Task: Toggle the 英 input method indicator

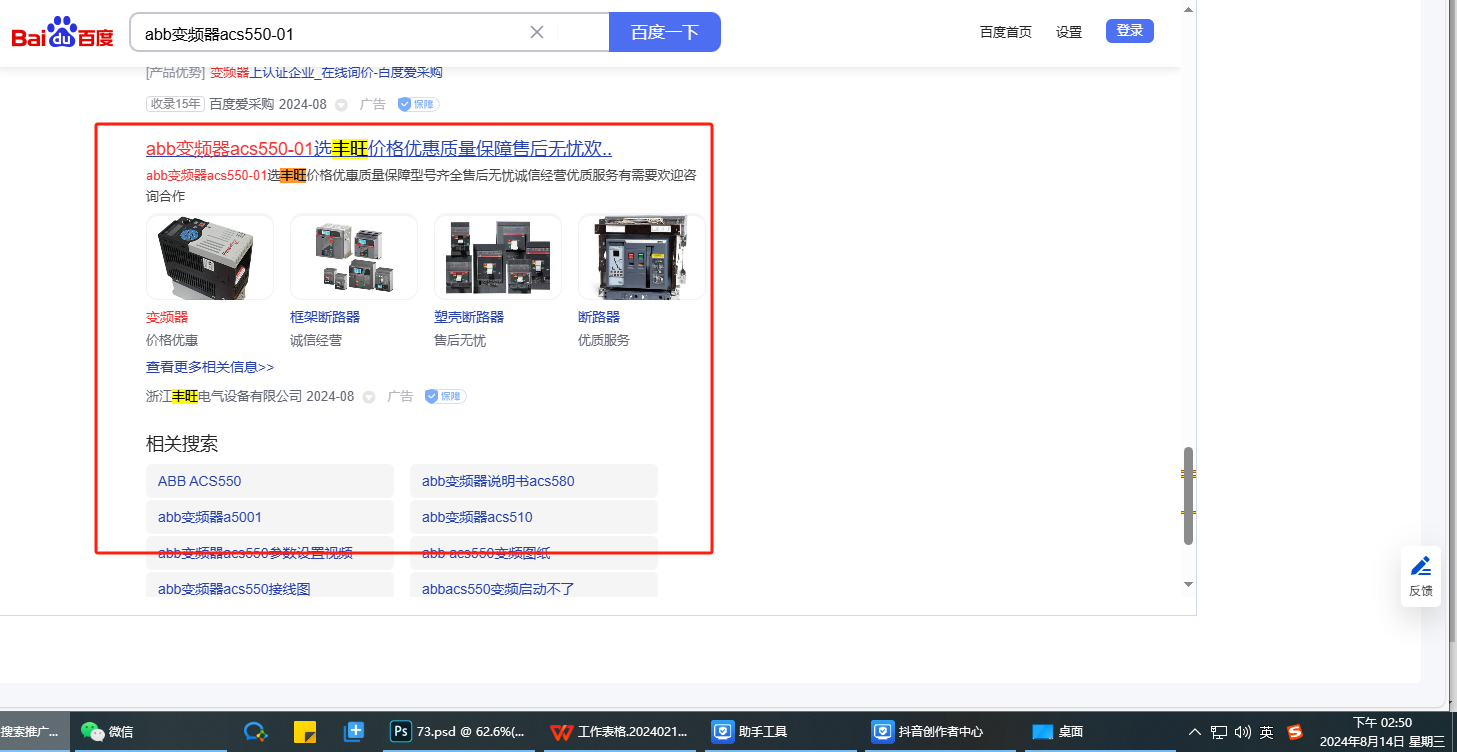Action: (1266, 731)
